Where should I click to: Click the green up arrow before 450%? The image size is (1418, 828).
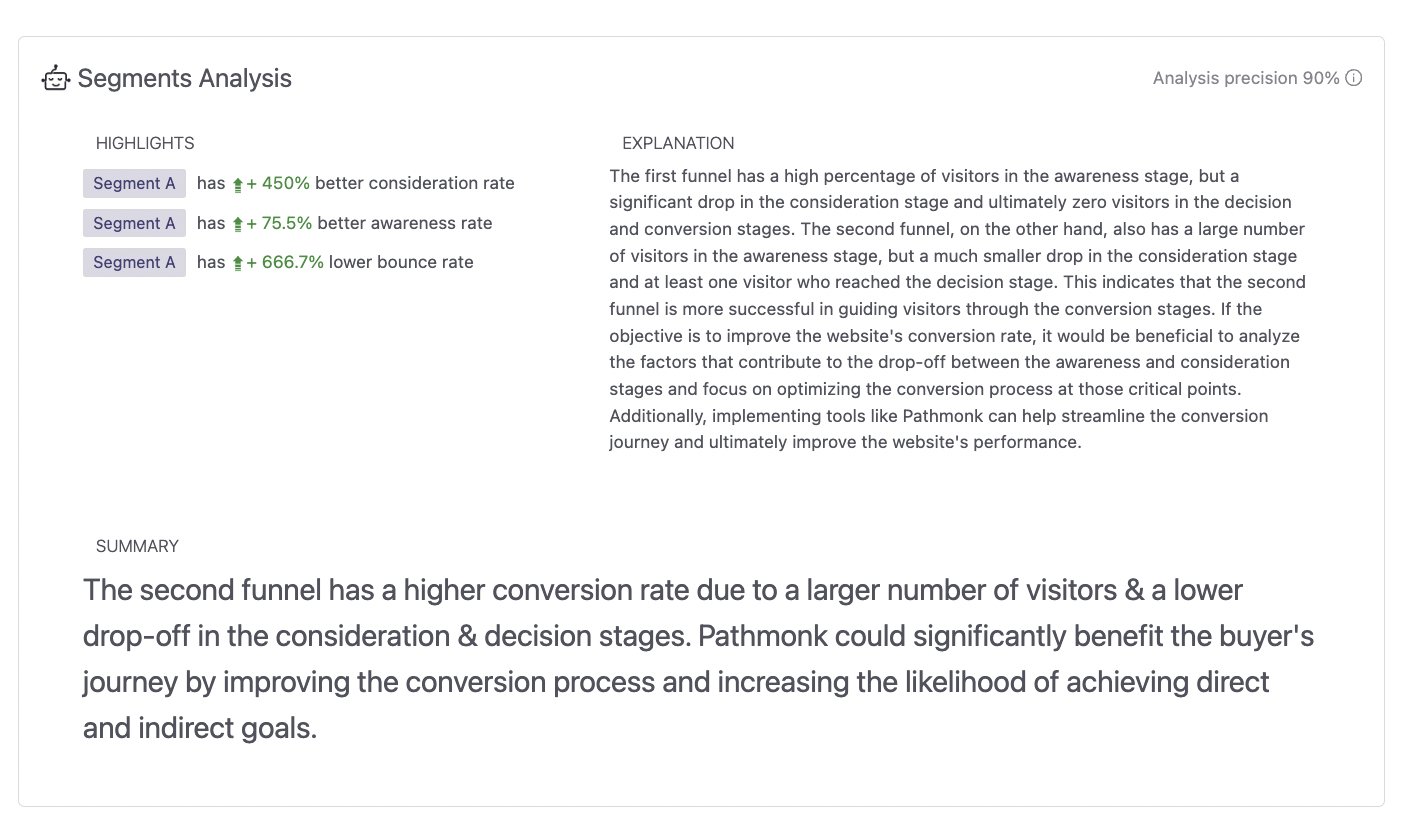(238, 184)
